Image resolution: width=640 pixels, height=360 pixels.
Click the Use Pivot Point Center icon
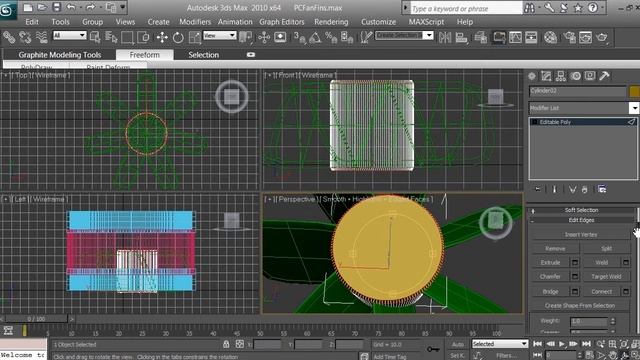(x=246, y=38)
